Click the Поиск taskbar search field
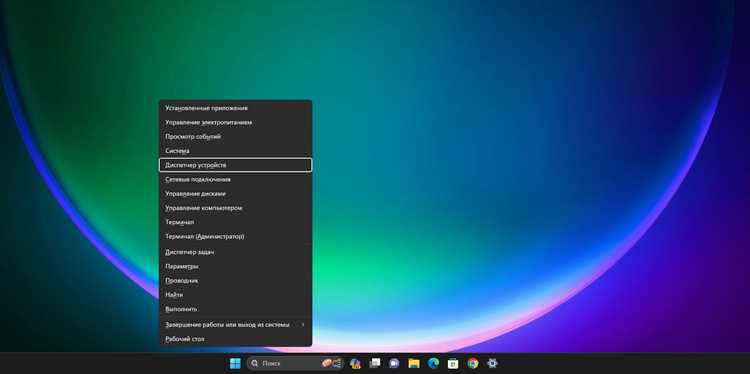750x374 pixels. [295, 363]
